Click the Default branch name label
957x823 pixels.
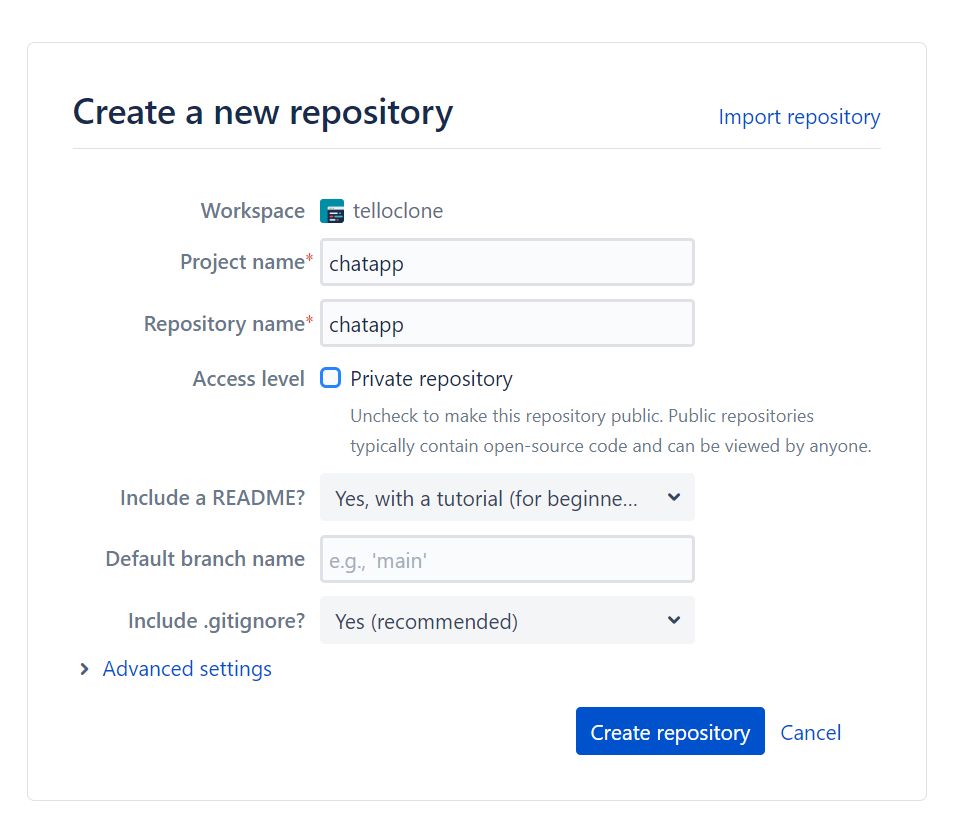point(205,559)
